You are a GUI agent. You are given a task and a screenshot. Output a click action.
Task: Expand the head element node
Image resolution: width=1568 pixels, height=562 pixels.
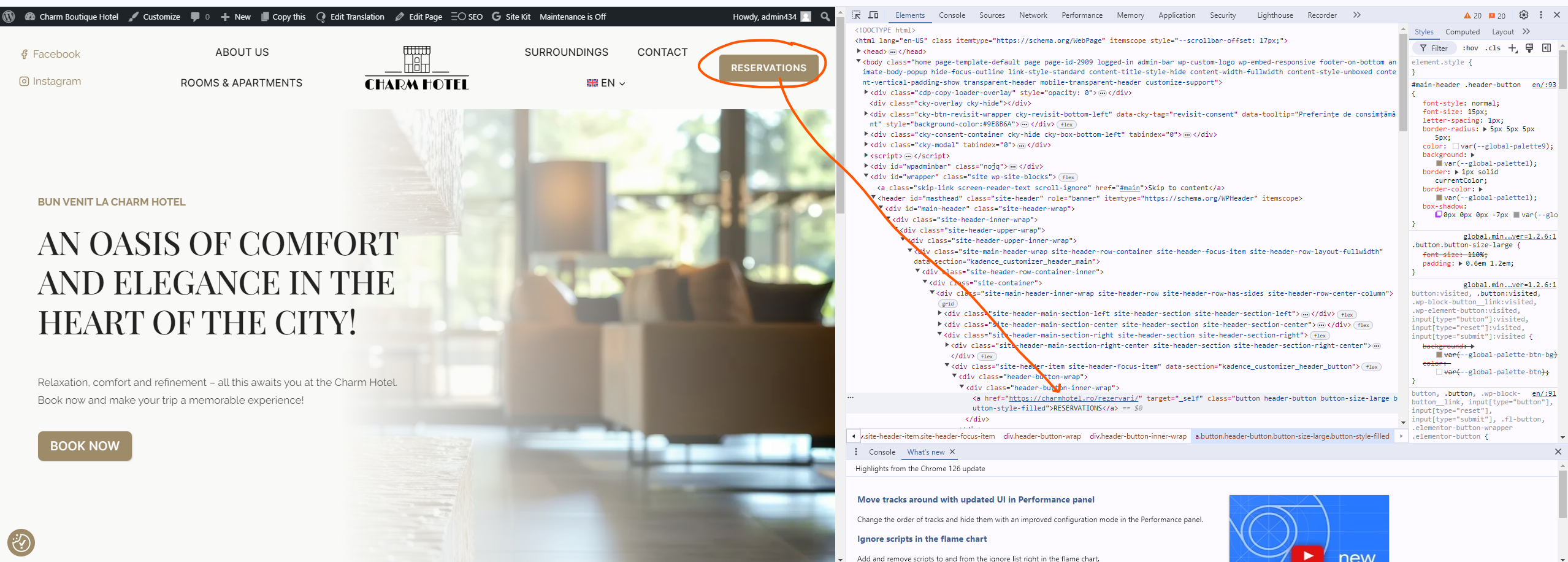(859, 52)
